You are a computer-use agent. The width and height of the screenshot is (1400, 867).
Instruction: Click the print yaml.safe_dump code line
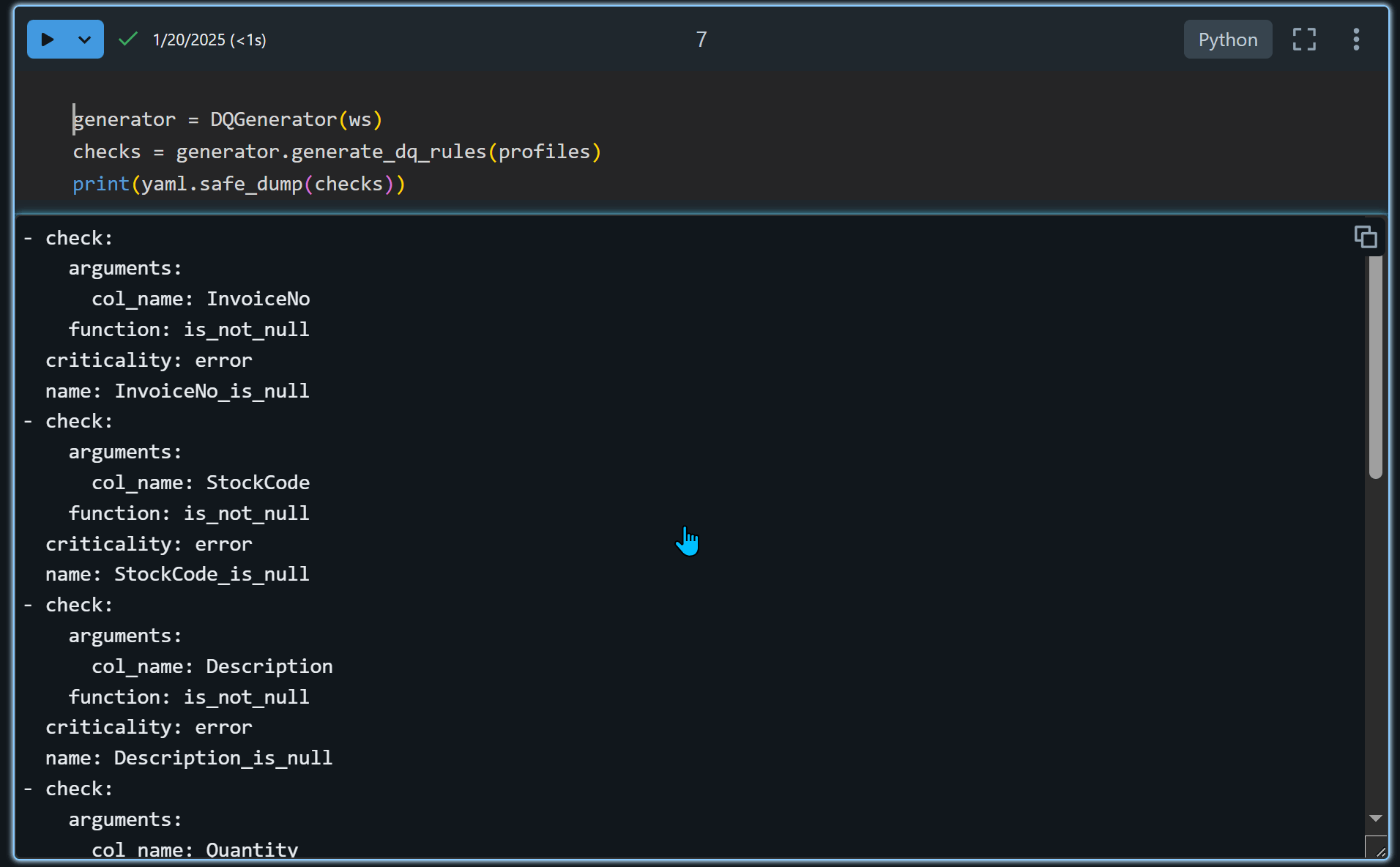point(239,184)
